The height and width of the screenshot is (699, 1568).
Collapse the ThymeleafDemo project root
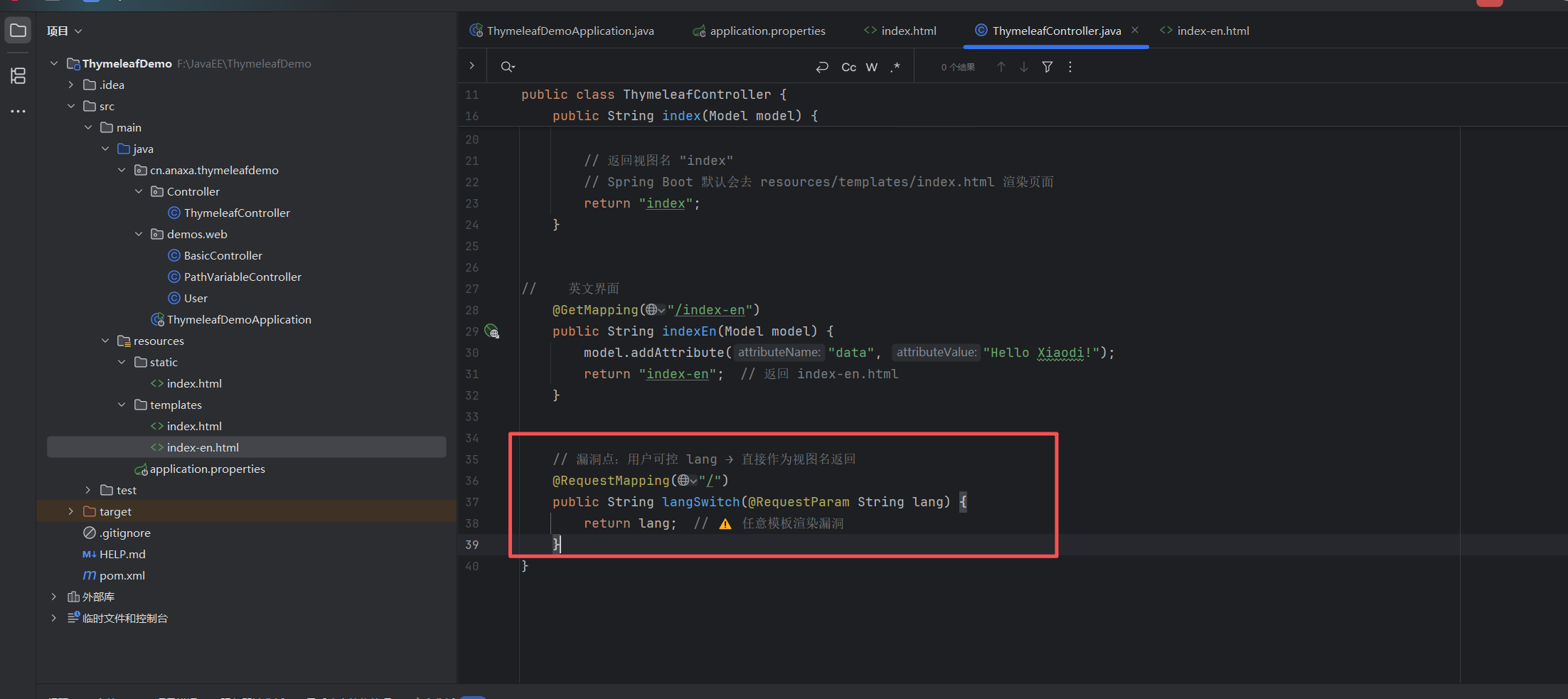(x=54, y=63)
